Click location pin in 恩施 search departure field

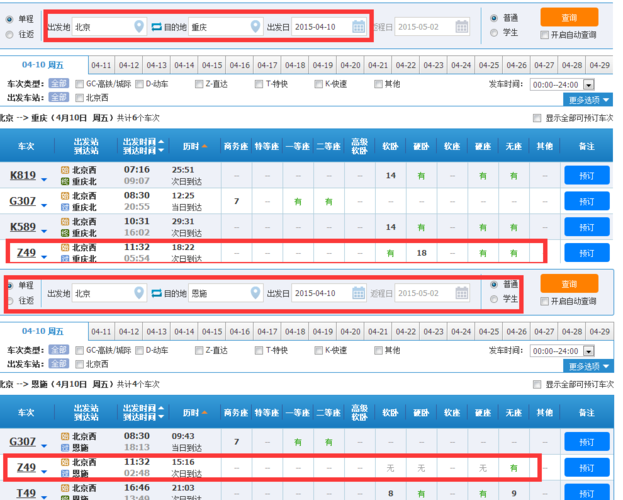pos(139,293)
